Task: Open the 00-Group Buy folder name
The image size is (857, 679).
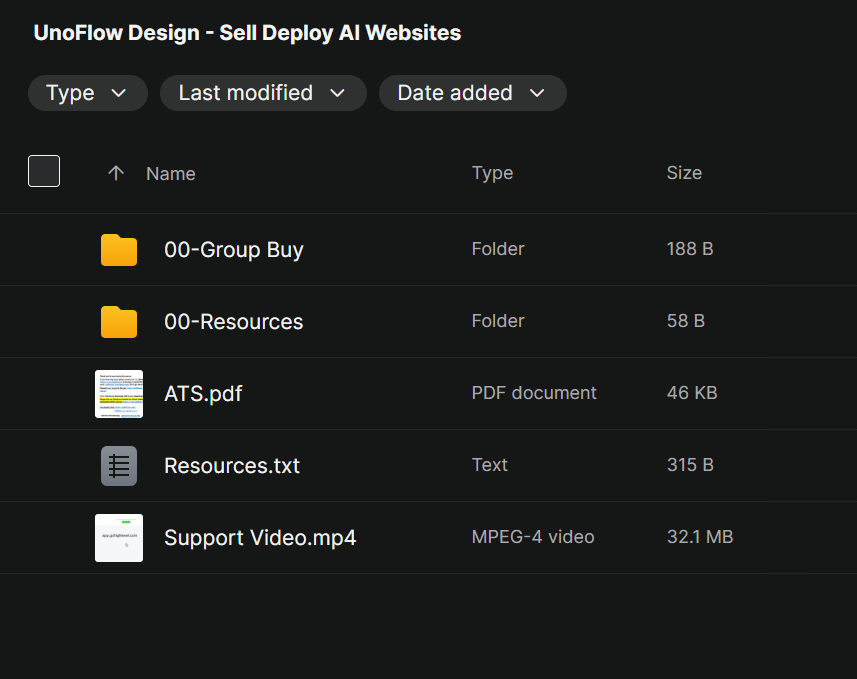Action: (234, 250)
